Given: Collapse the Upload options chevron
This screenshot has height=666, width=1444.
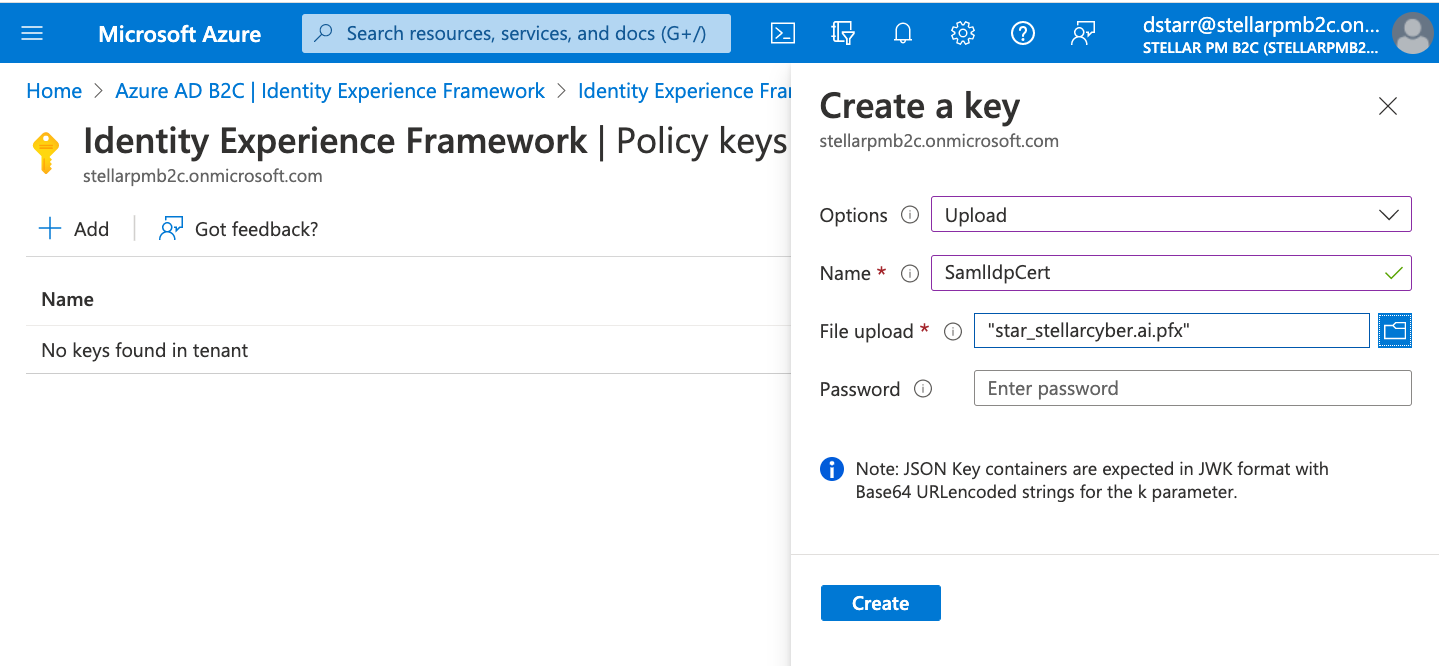Looking at the screenshot, I should pyautogui.click(x=1388, y=214).
